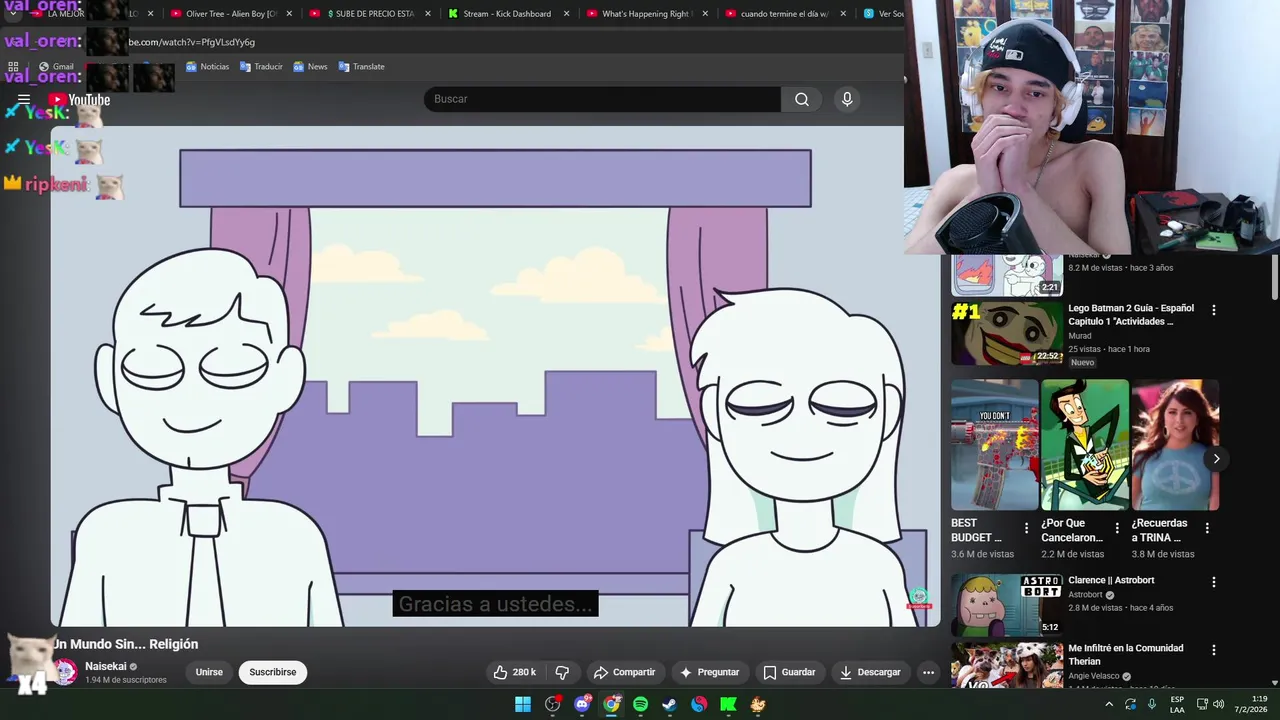The image size is (1280, 720).
Task: Click the Astrobort channel name
Action: click(x=1085, y=594)
